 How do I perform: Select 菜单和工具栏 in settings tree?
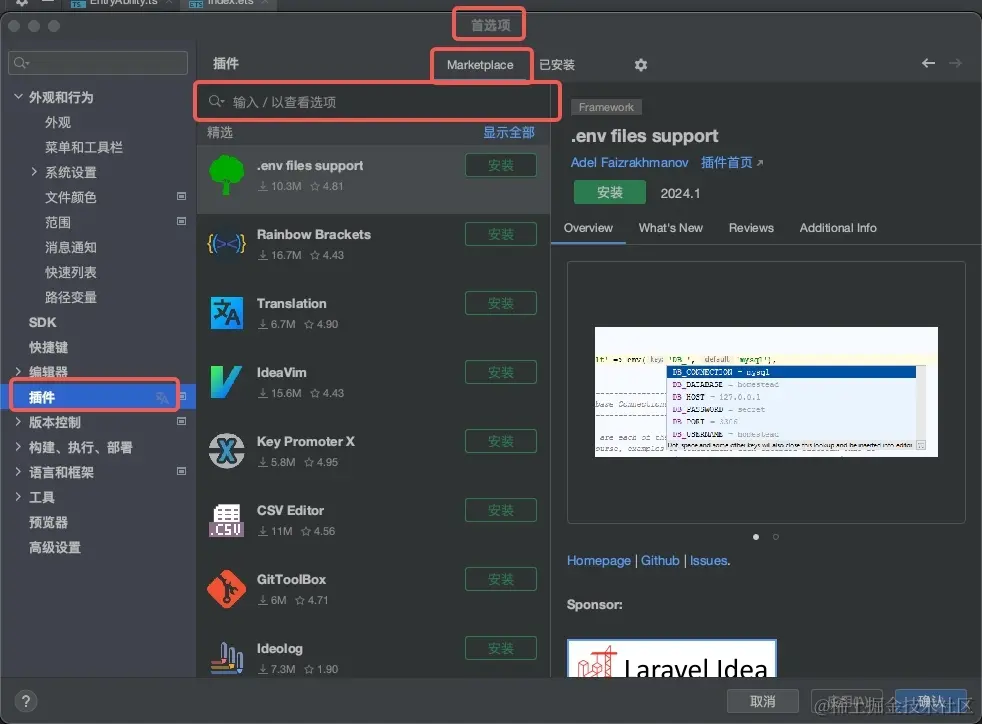(83, 147)
